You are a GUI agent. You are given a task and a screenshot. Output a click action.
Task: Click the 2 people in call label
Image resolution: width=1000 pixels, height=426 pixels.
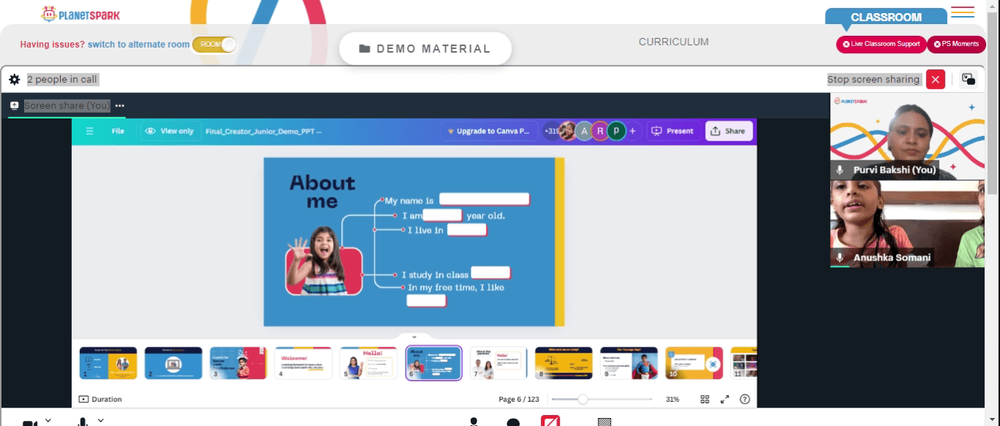coord(62,79)
